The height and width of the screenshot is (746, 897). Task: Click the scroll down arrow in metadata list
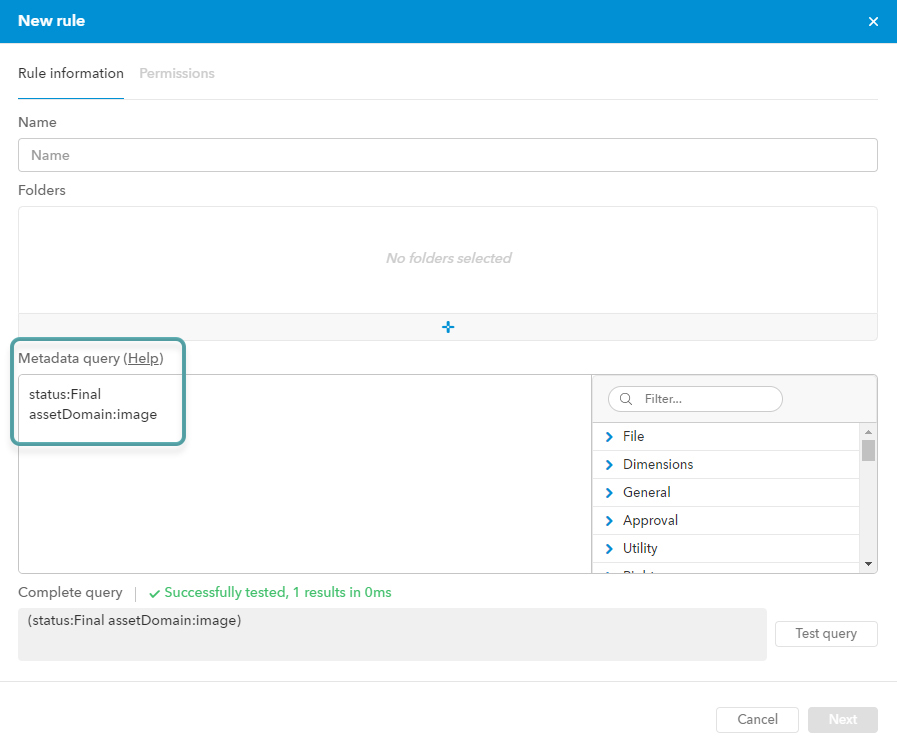pyautogui.click(x=868, y=564)
